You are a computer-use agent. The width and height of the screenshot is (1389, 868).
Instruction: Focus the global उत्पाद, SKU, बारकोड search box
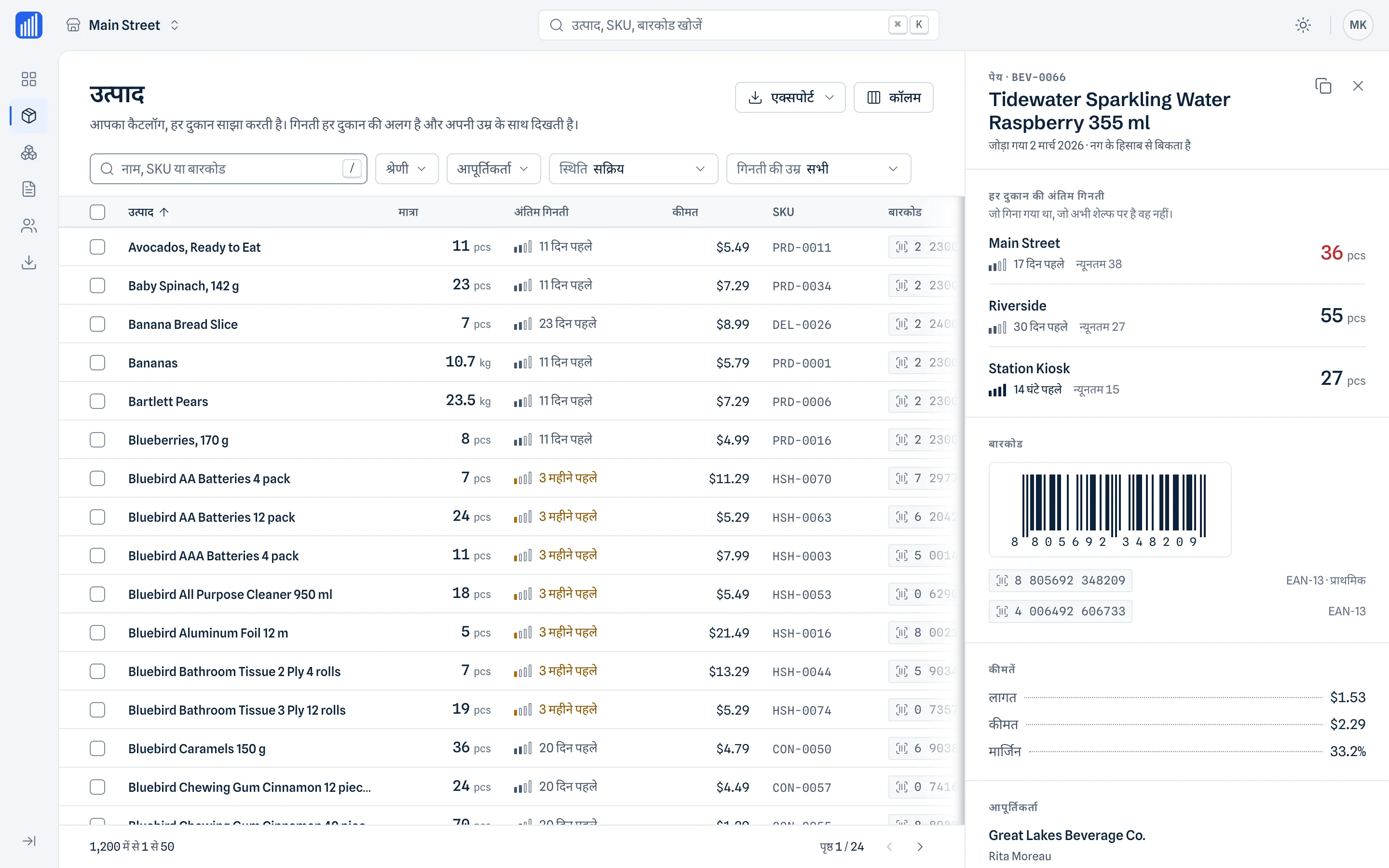coord(738,25)
